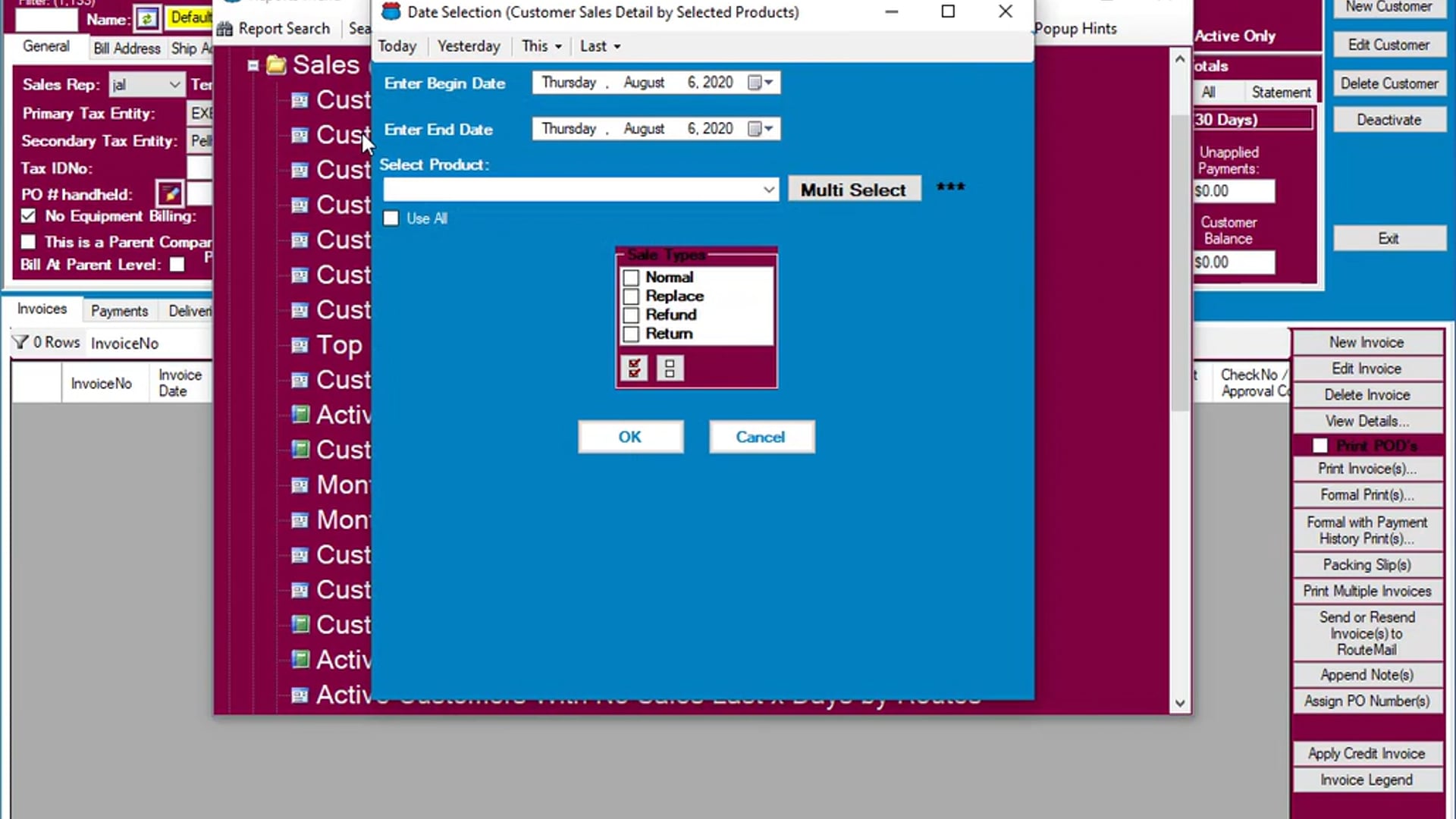1456x819 pixels.
Task: Check all Sale Types icon button
Action: coord(635,369)
